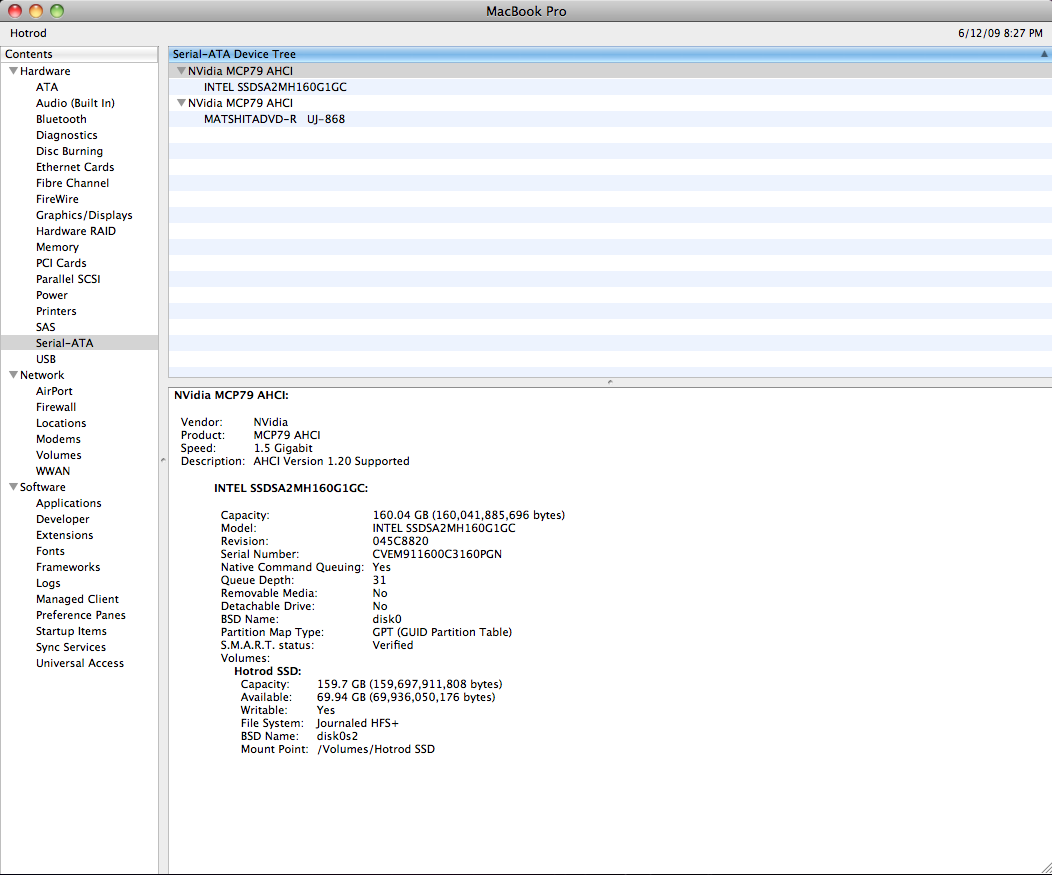
Task: Select Firewall under Network
Action: click(x=56, y=407)
